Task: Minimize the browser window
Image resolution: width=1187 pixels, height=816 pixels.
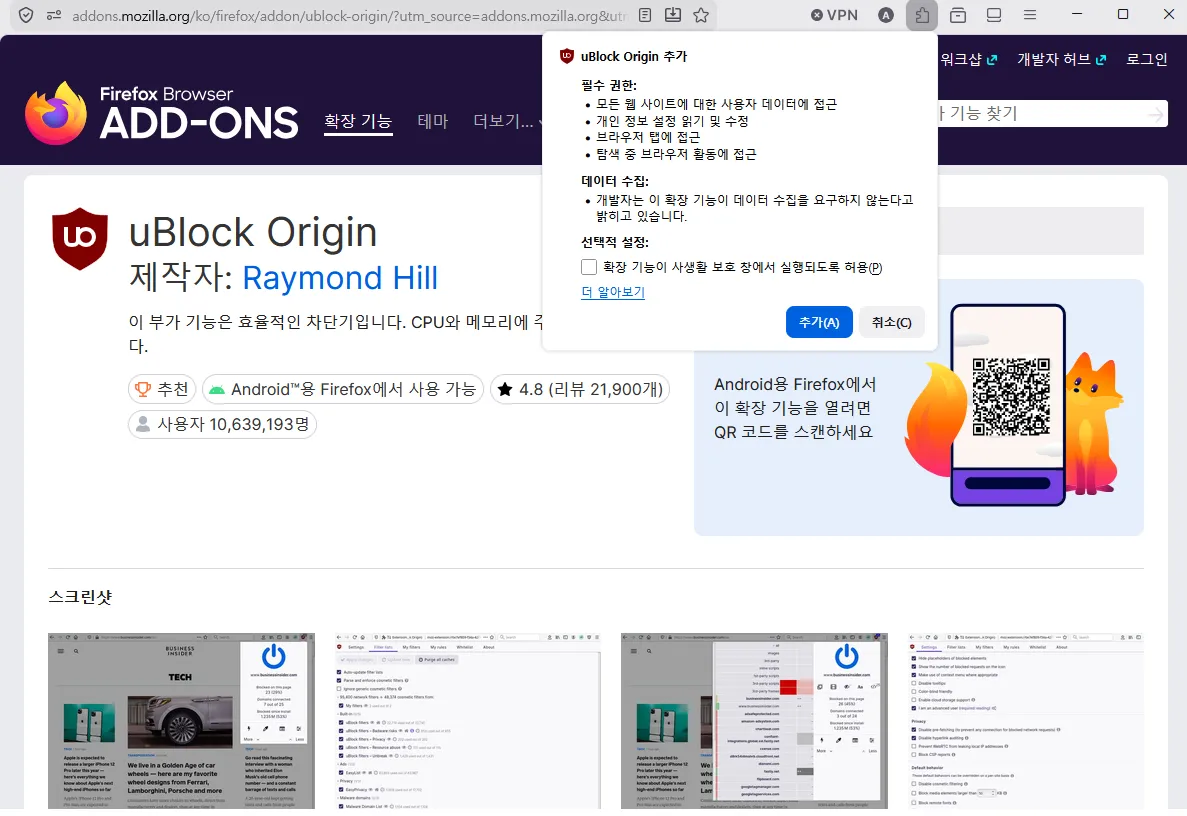Action: 1077,14
